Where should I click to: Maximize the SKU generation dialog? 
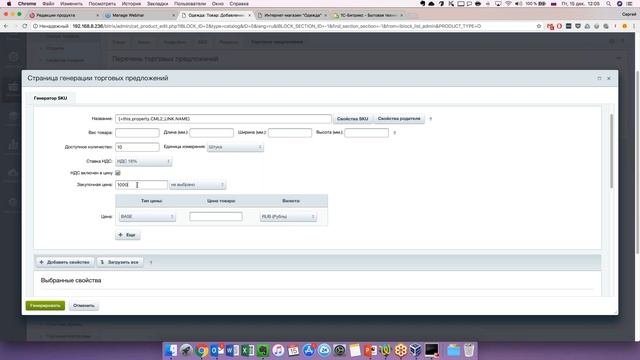[599, 78]
